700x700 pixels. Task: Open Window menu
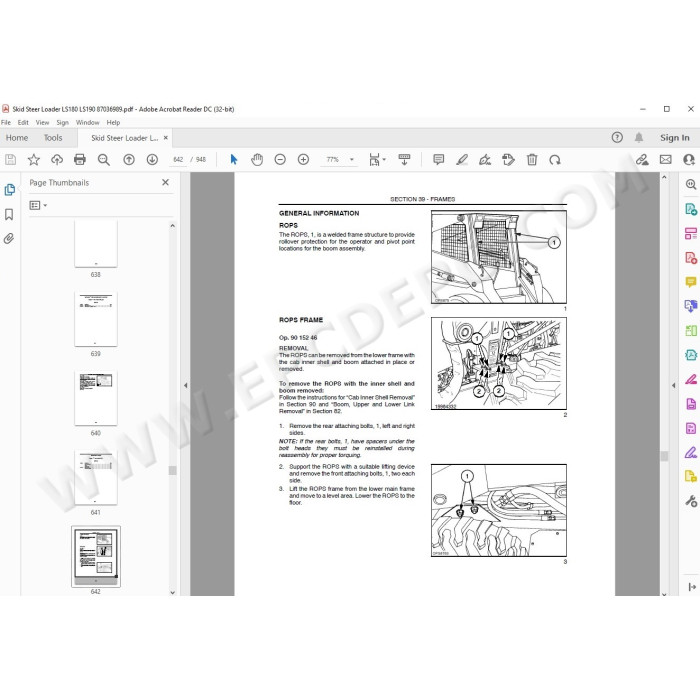[88, 122]
